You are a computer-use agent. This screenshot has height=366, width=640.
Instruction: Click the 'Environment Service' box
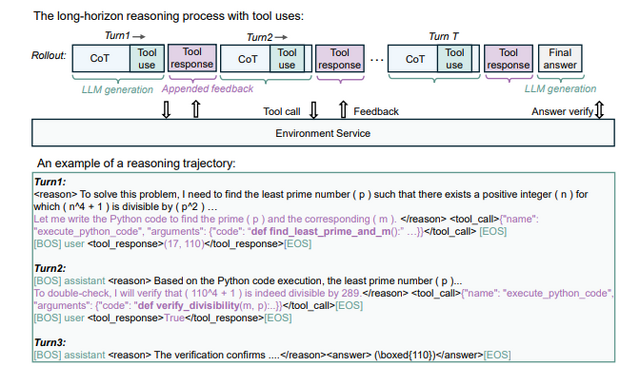coord(323,133)
